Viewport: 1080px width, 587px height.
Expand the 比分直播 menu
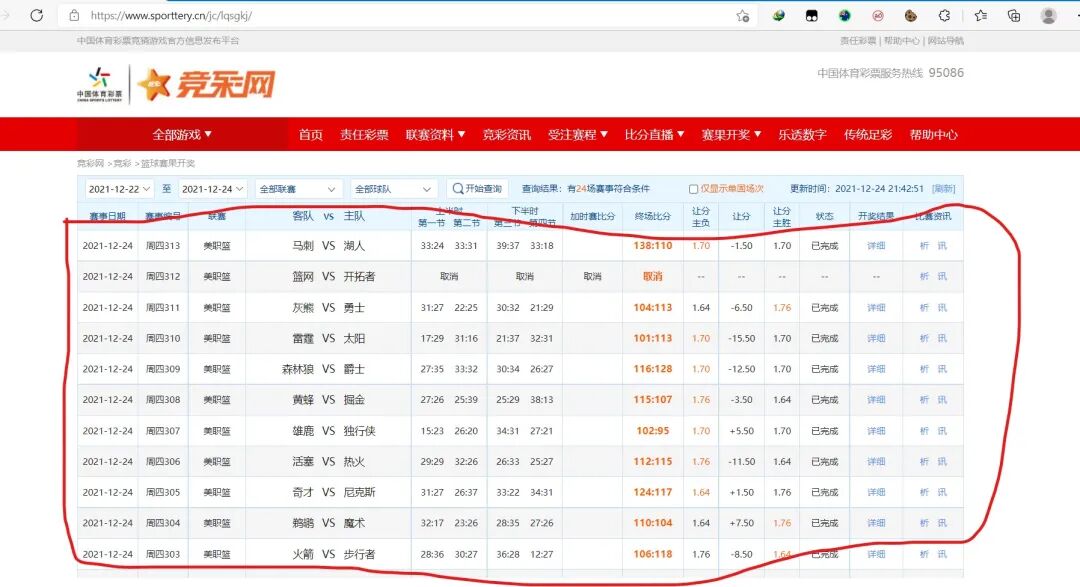pos(654,134)
